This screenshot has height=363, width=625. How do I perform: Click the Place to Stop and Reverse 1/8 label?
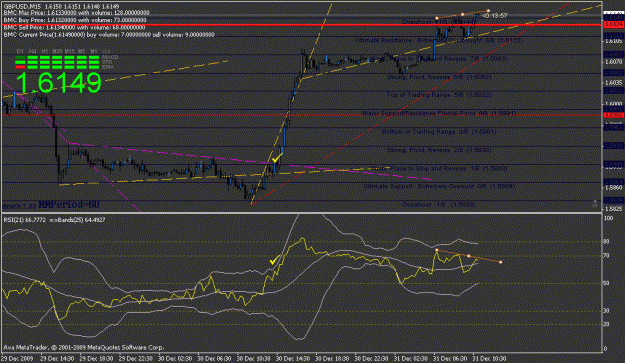tap(440, 169)
